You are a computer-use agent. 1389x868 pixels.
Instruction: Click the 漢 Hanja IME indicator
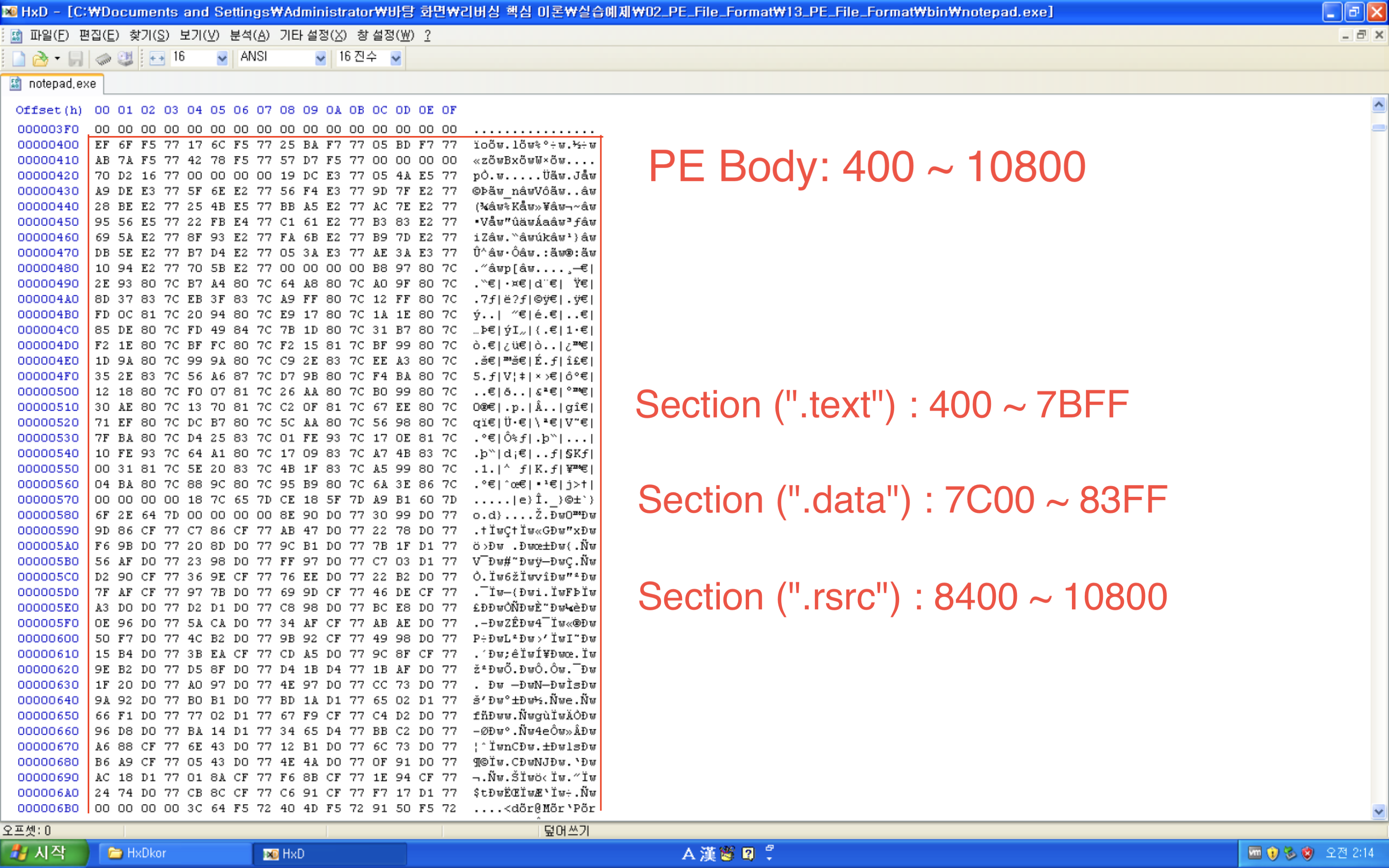click(x=707, y=854)
